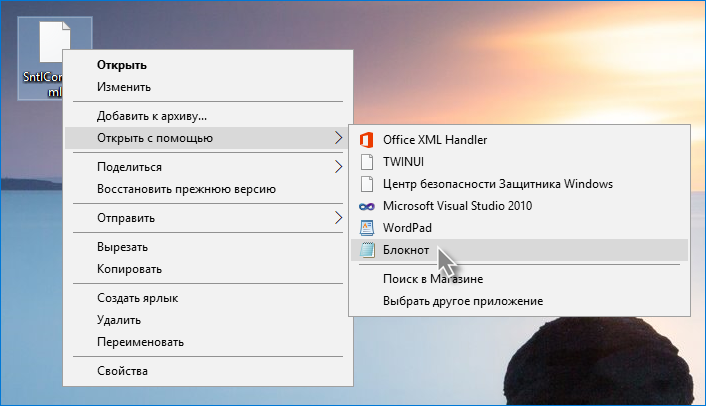The width and height of the screenshot is (706, 406).
Task: Open the file with Office XML Handler
Action: click(x=520, y=140)
